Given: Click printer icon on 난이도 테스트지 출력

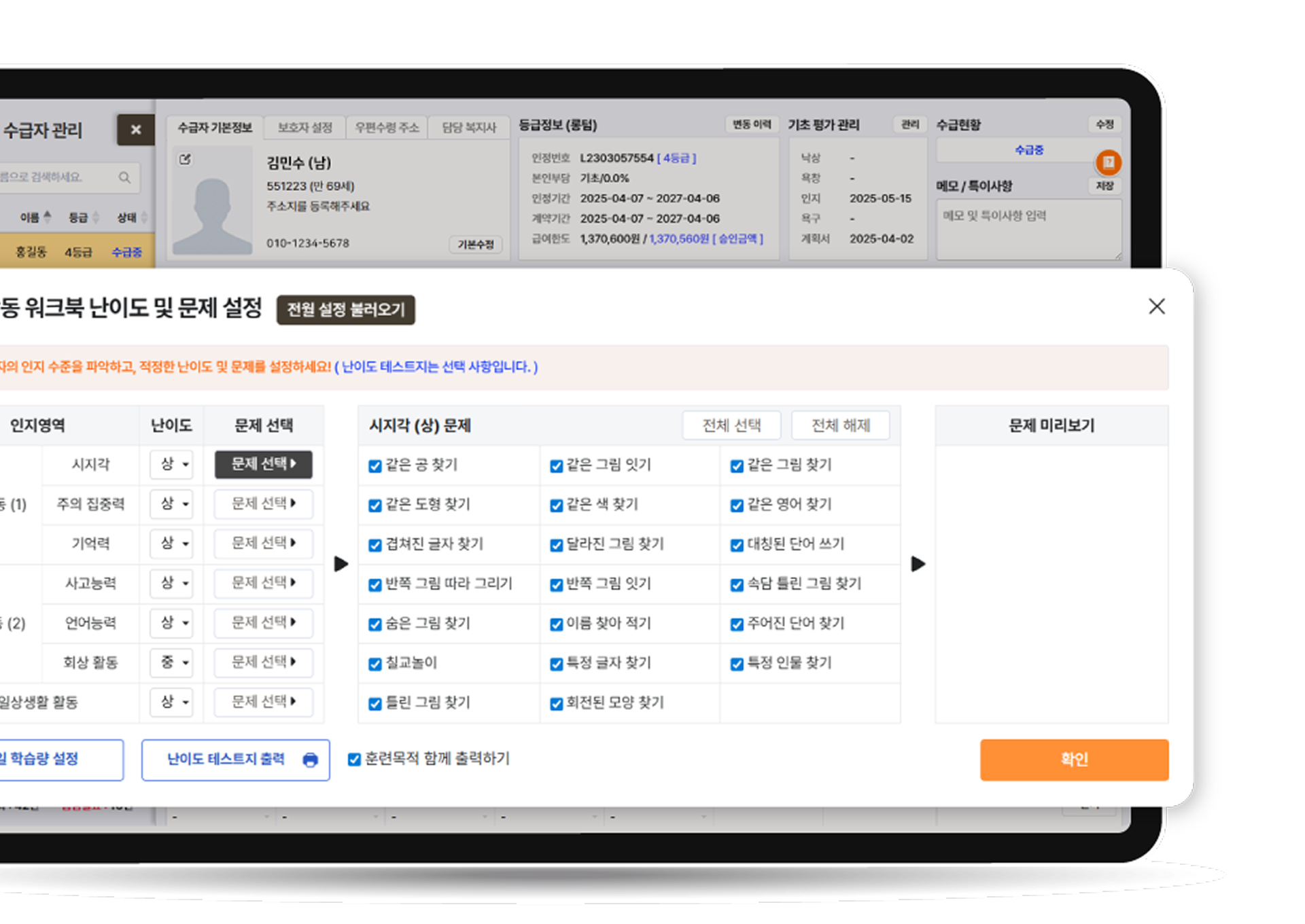Looking at the screenshot, I should coord(310,760).
